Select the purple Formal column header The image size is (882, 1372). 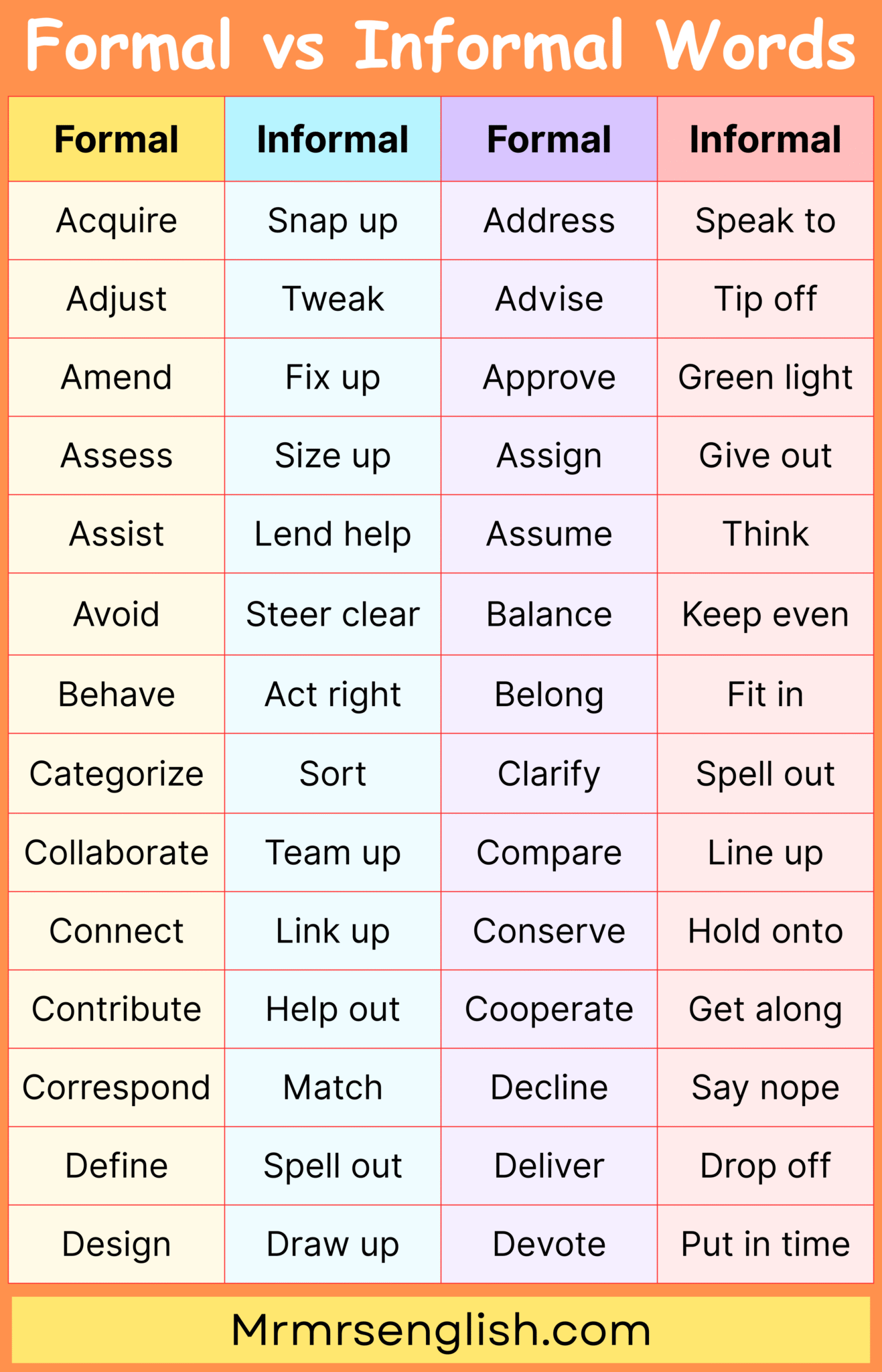pyautogui.click(x=549, y=139)
